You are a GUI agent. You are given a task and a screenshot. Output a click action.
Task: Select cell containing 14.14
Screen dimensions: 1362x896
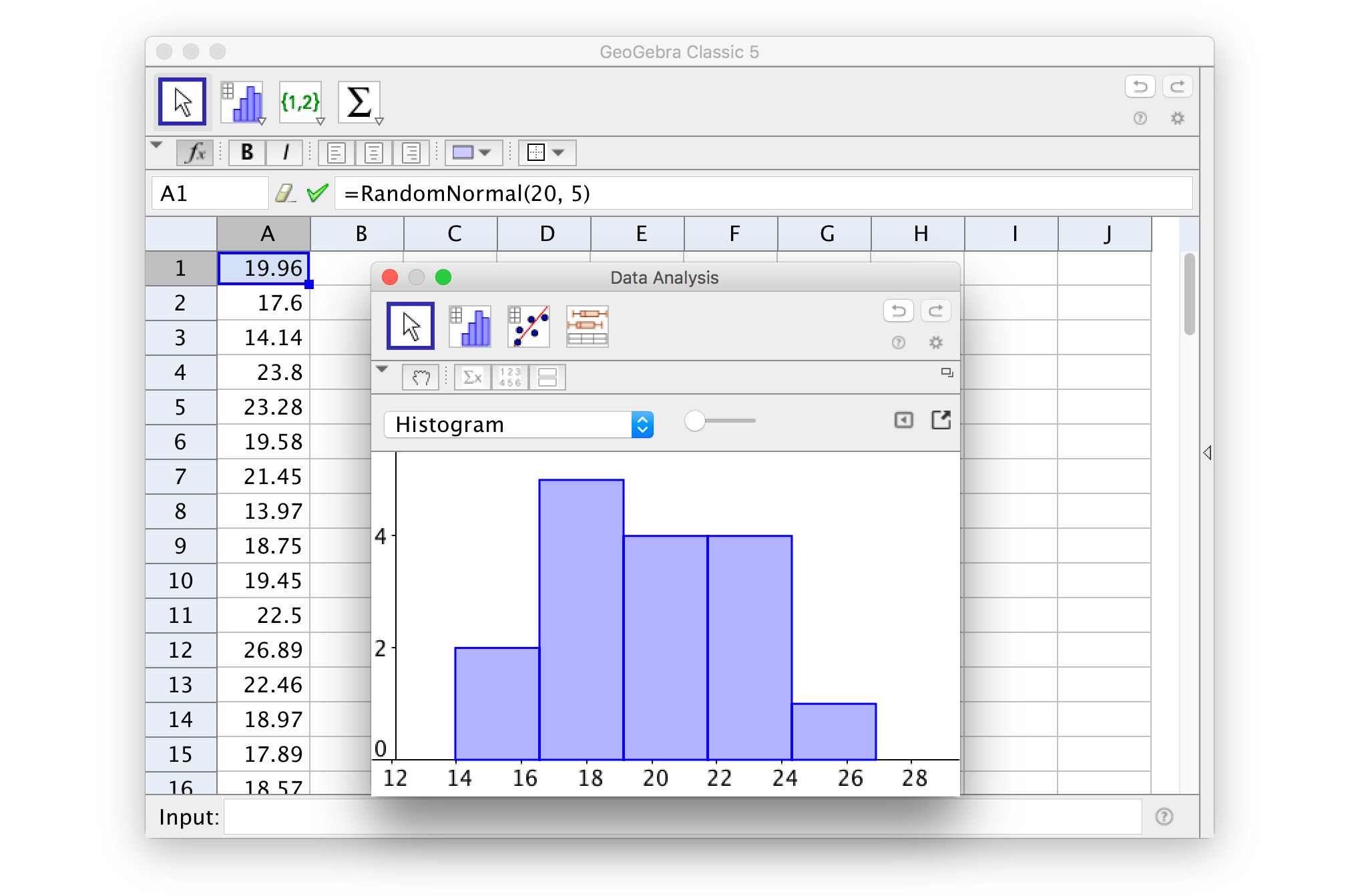[264, 338]
